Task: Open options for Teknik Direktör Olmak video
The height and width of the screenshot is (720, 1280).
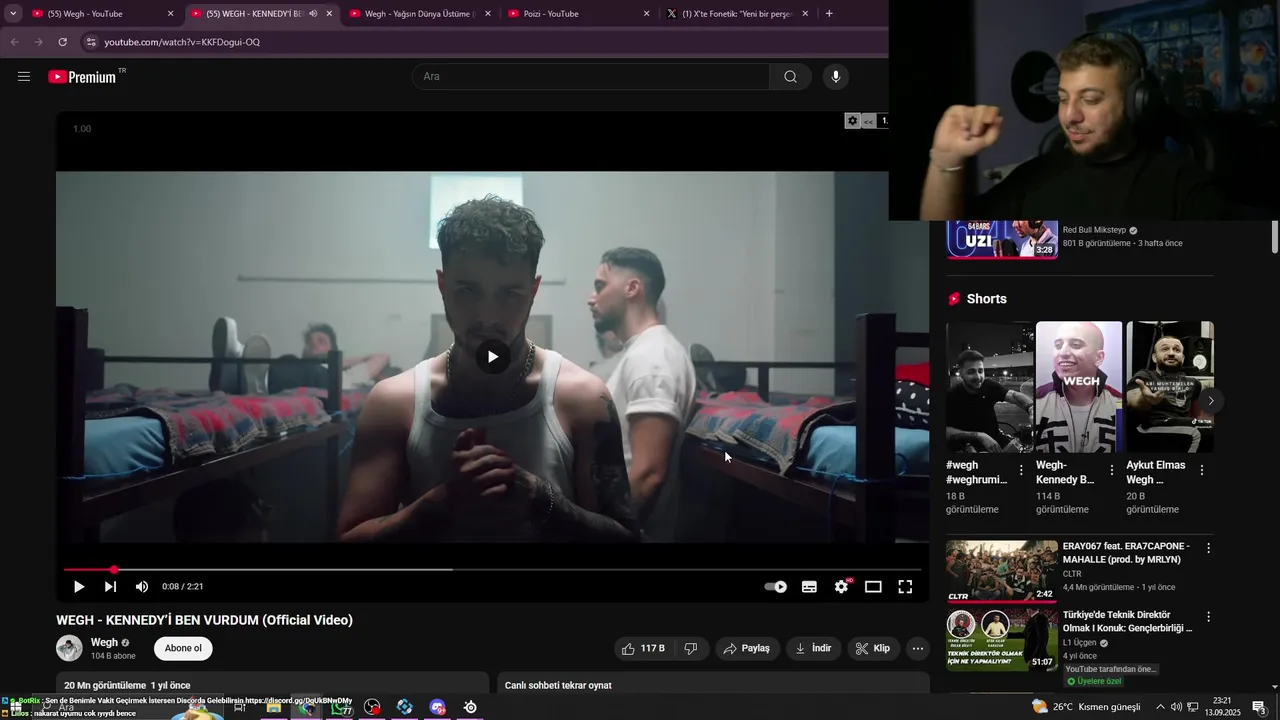Action: coord(1208,617)
